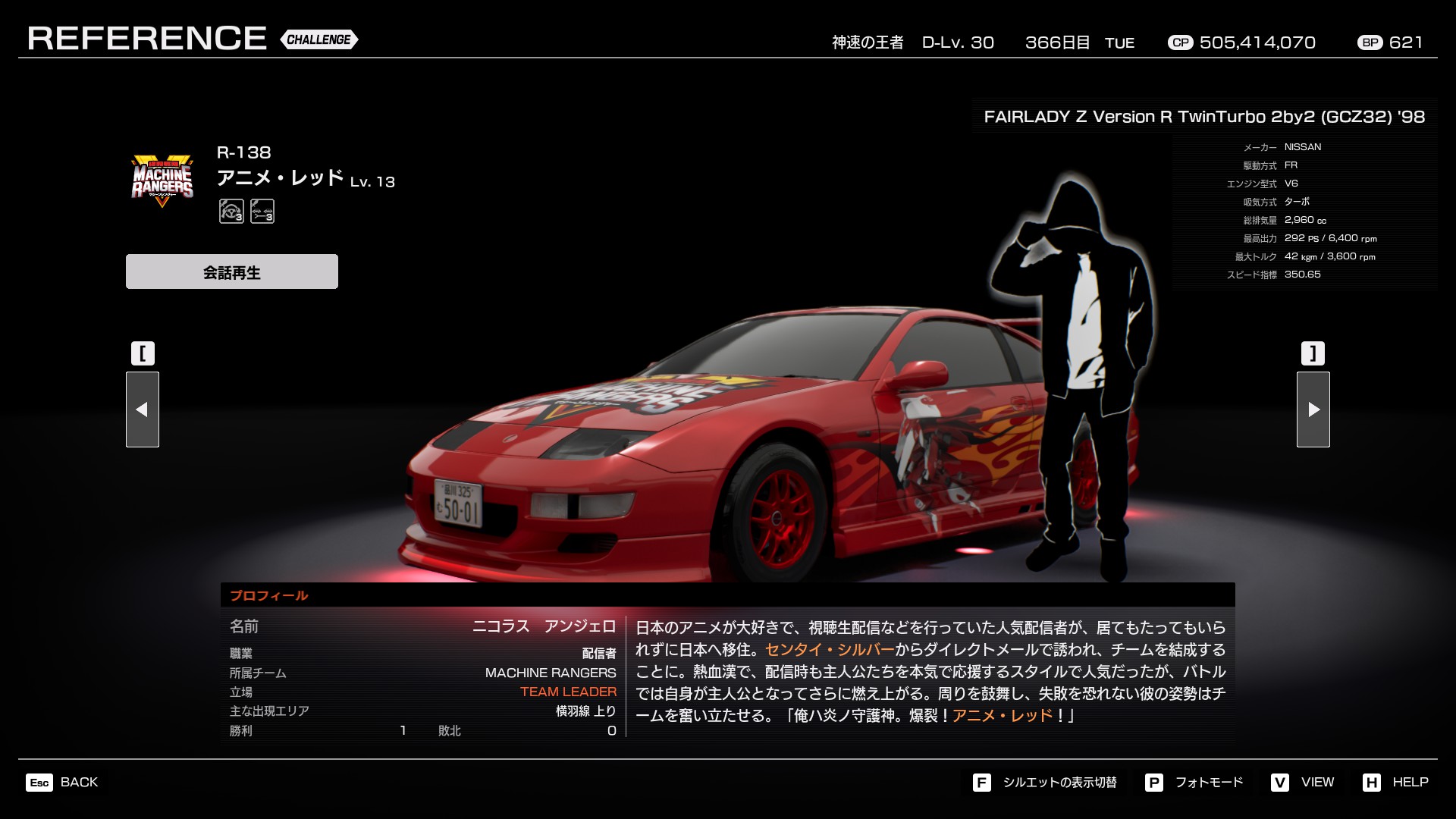Screen dimensions: 1456x819
Task: Click the right bracket key hint
Action: tap(1313, 353)
